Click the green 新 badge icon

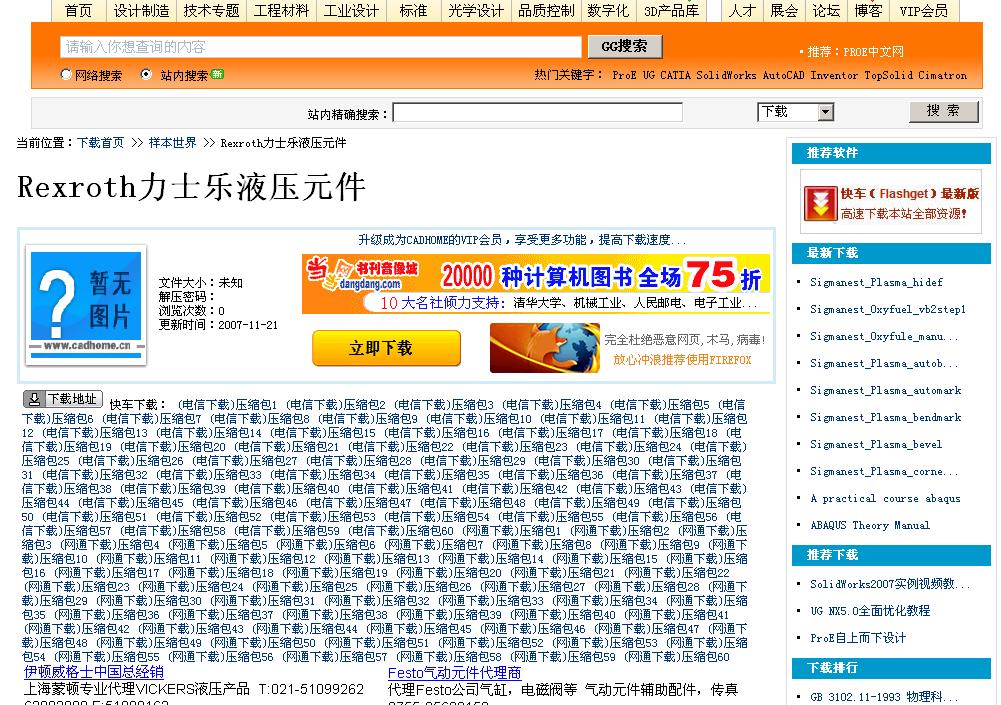click(217, 73)
